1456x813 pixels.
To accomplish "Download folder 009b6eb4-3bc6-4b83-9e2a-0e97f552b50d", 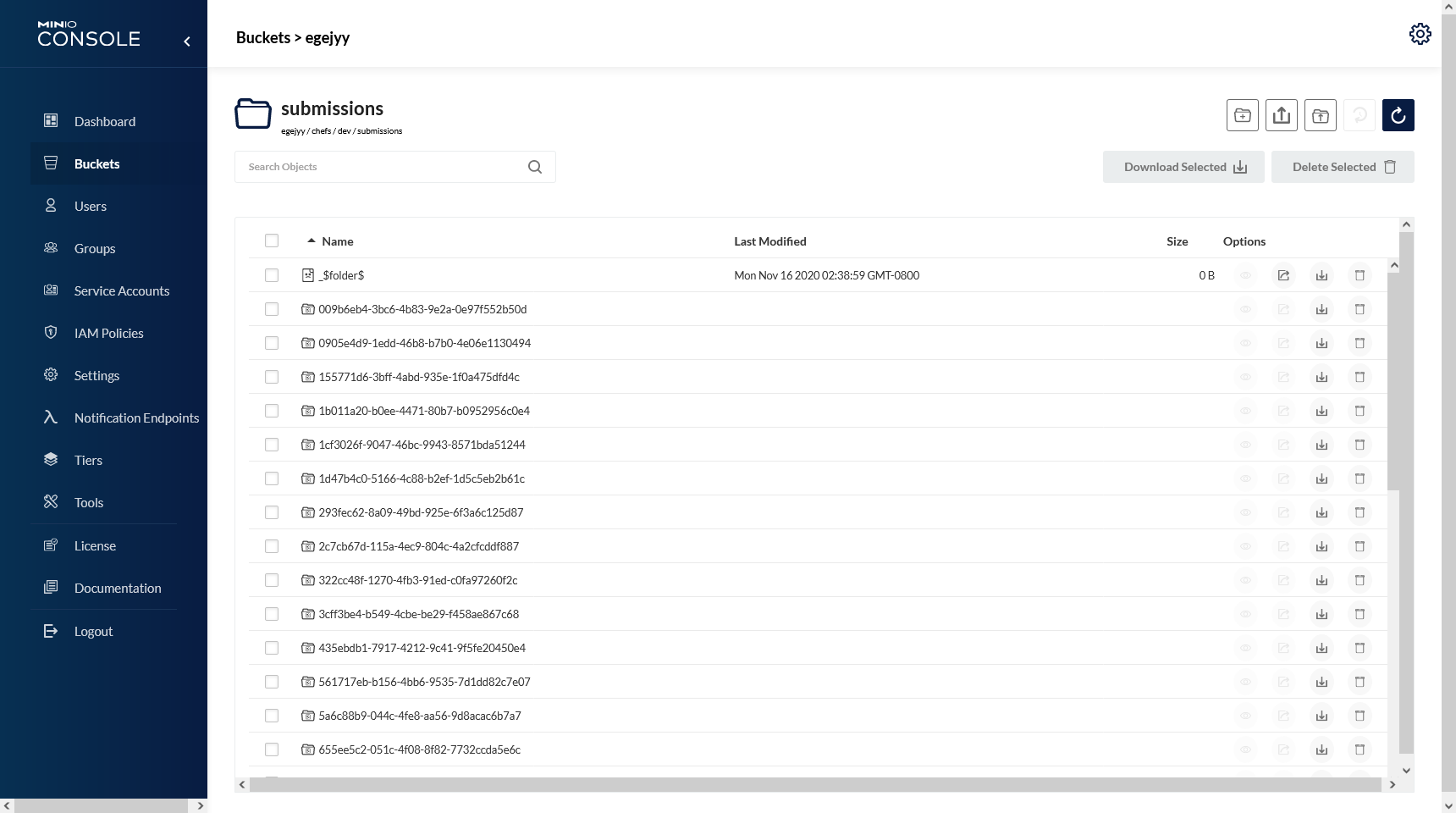I will (1321, 309).
